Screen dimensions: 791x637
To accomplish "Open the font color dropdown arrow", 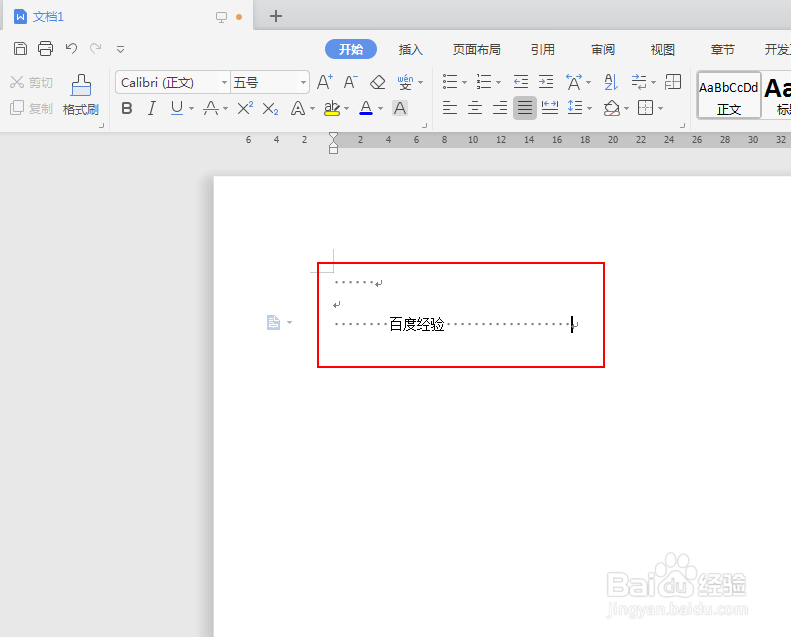I will point(380,108).
